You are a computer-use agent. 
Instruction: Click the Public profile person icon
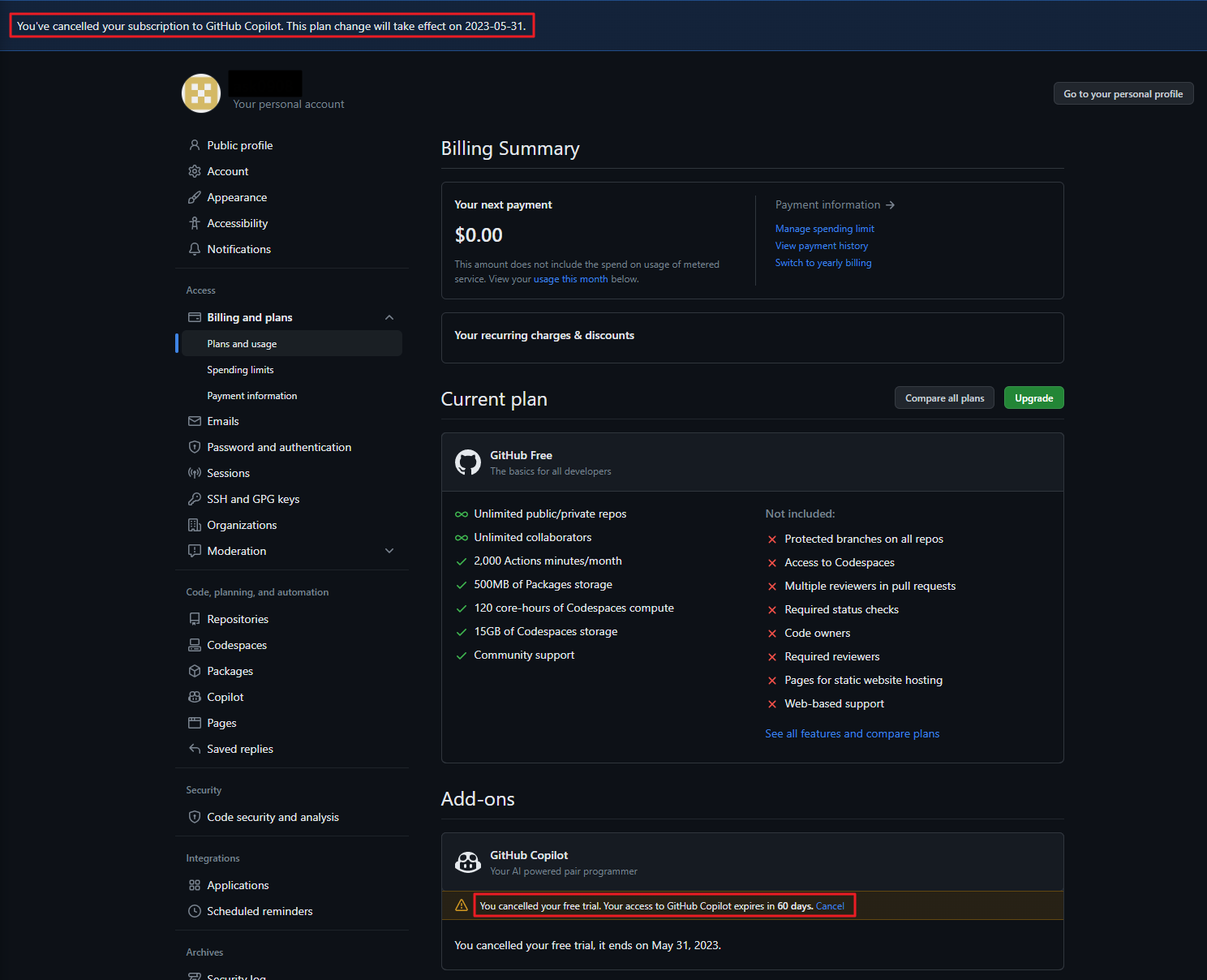pos(195,145)
